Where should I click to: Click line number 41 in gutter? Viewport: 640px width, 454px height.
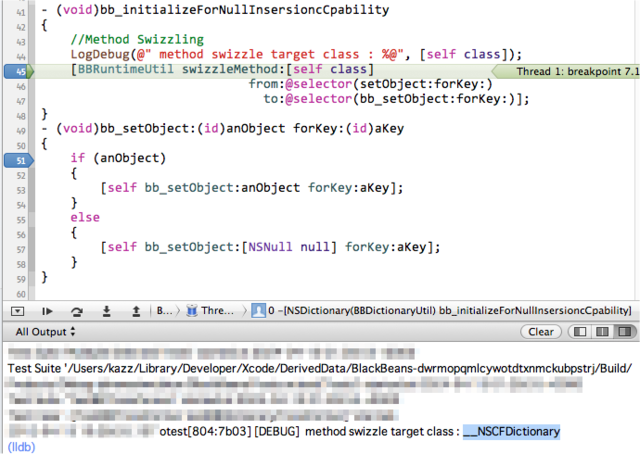(x=20, y=12)
